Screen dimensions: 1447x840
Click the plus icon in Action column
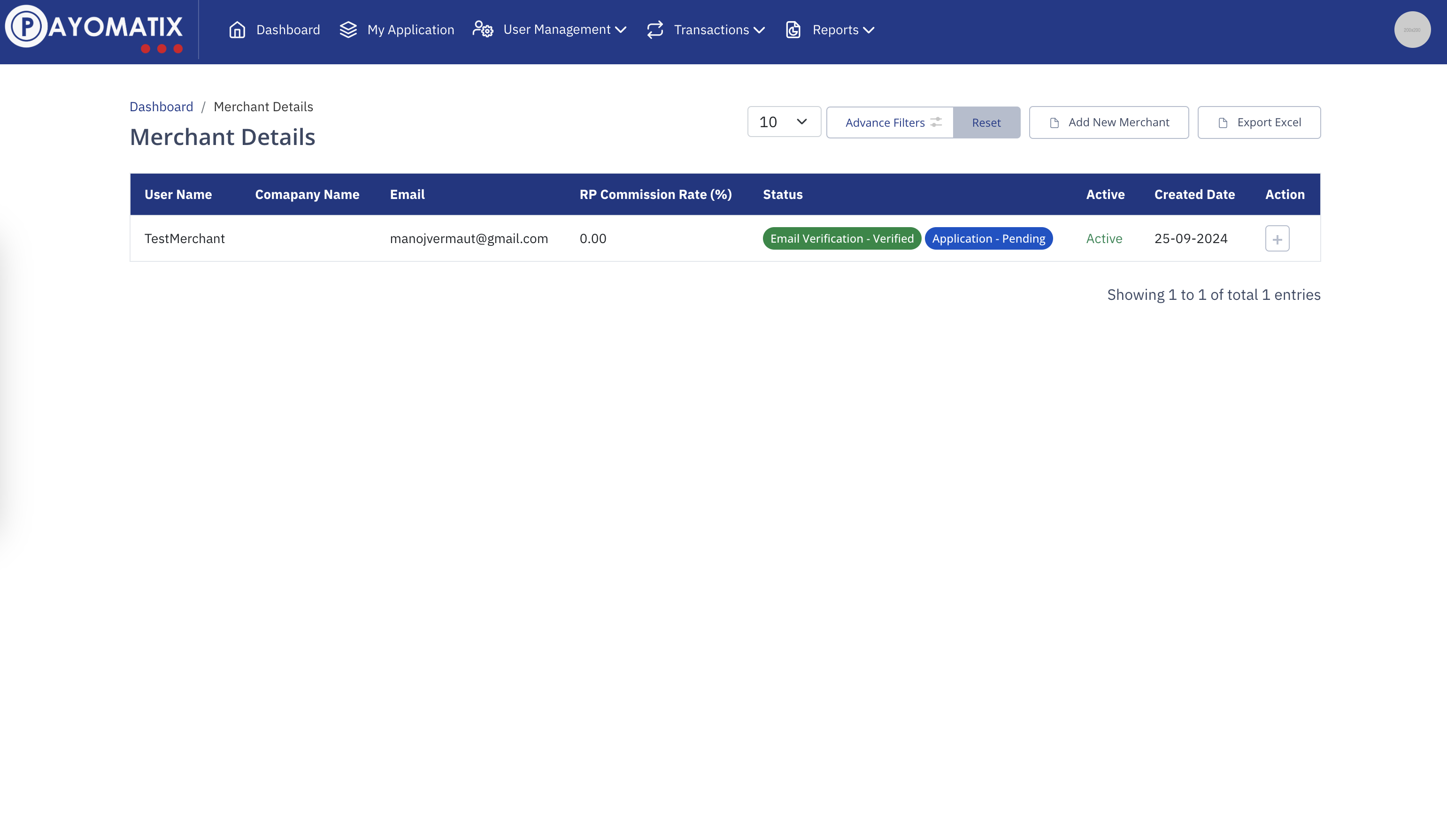(x=1277, y=239)
